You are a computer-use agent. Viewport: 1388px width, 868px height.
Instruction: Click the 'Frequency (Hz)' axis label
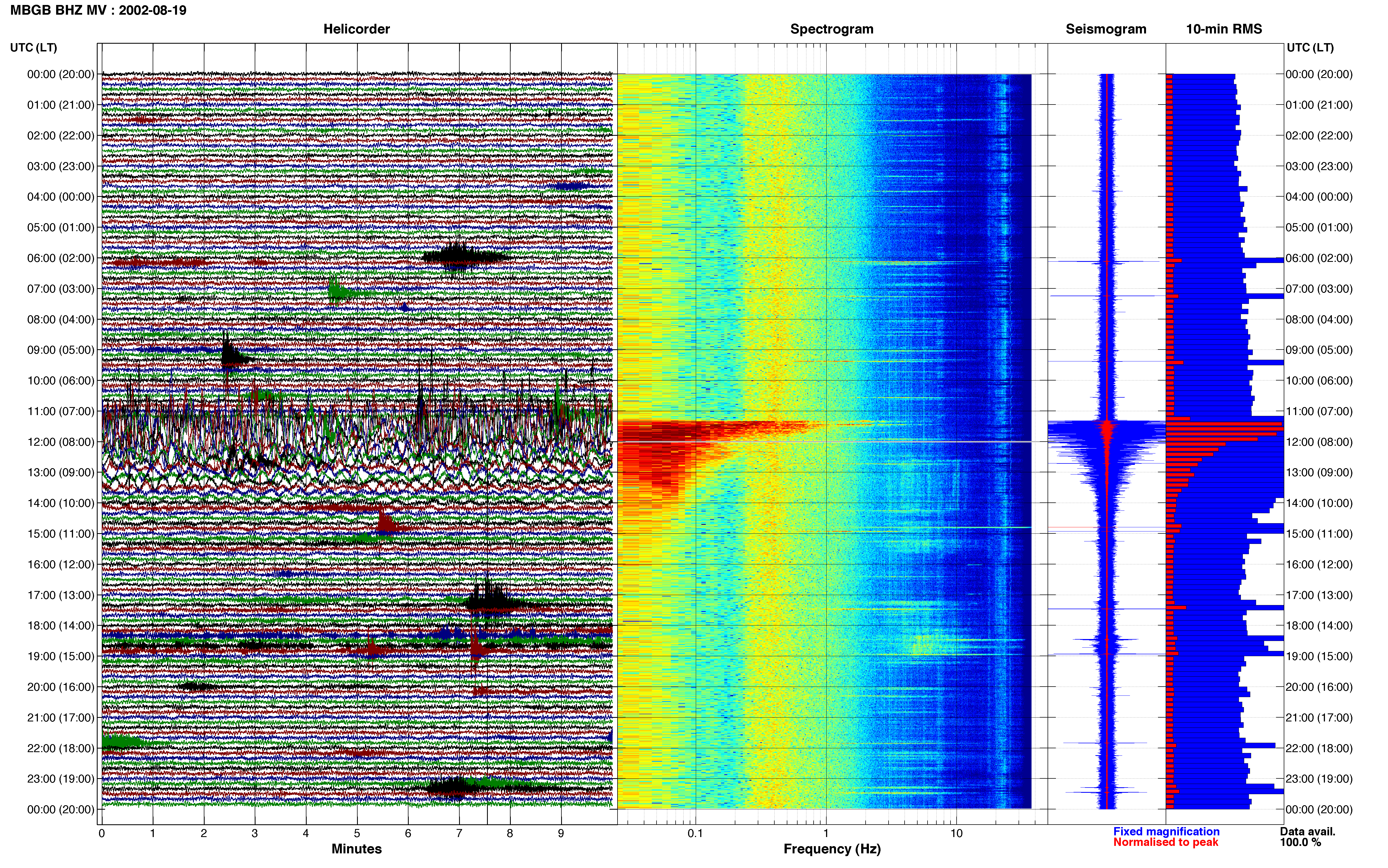[x=832, y=848]
